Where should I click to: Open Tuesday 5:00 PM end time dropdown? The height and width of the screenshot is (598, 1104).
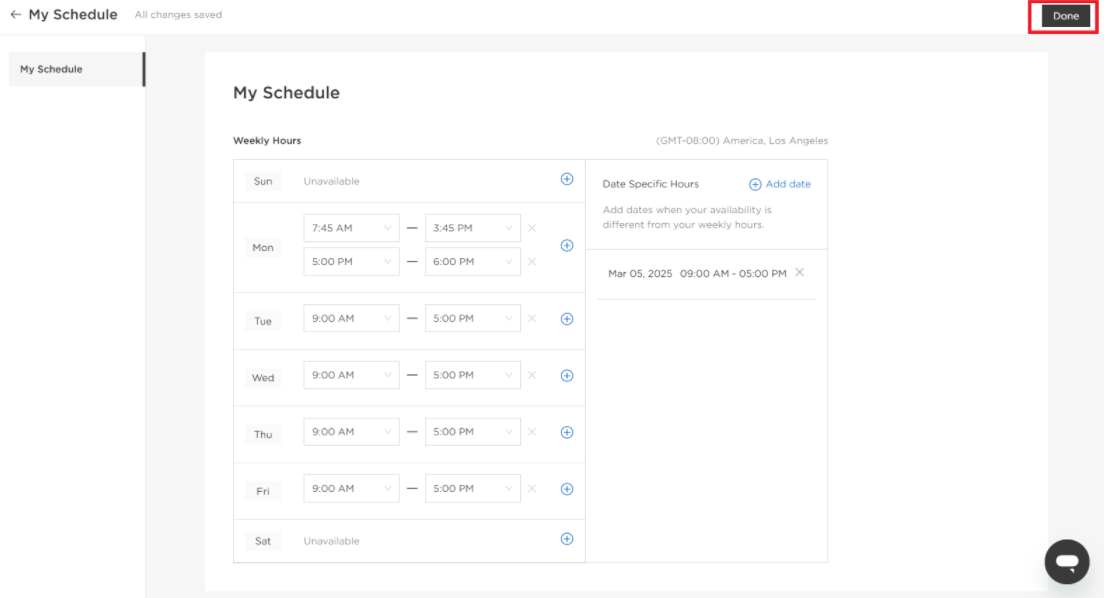[472, 318]
